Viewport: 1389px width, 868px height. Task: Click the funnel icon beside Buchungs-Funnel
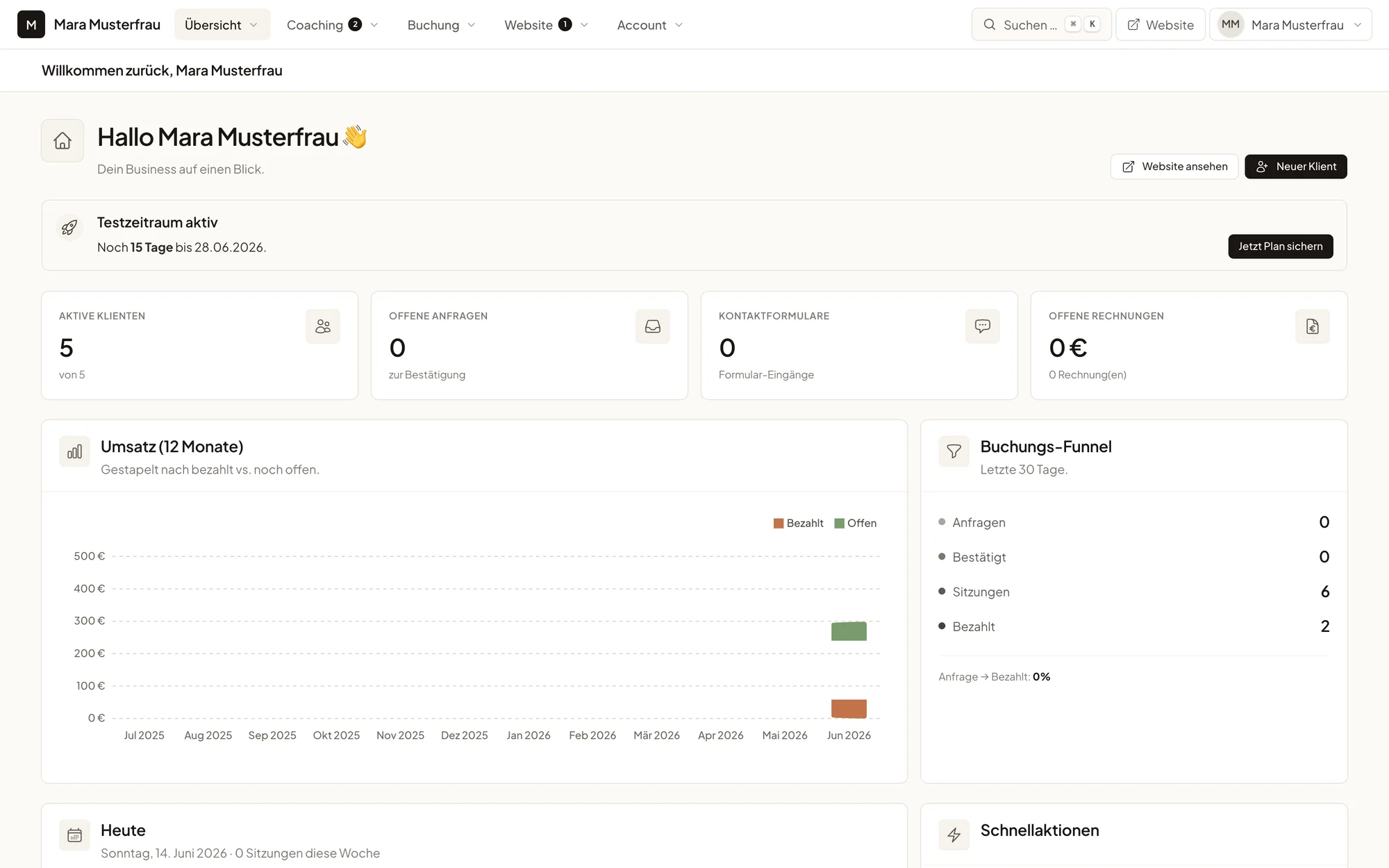pos(954,451)
